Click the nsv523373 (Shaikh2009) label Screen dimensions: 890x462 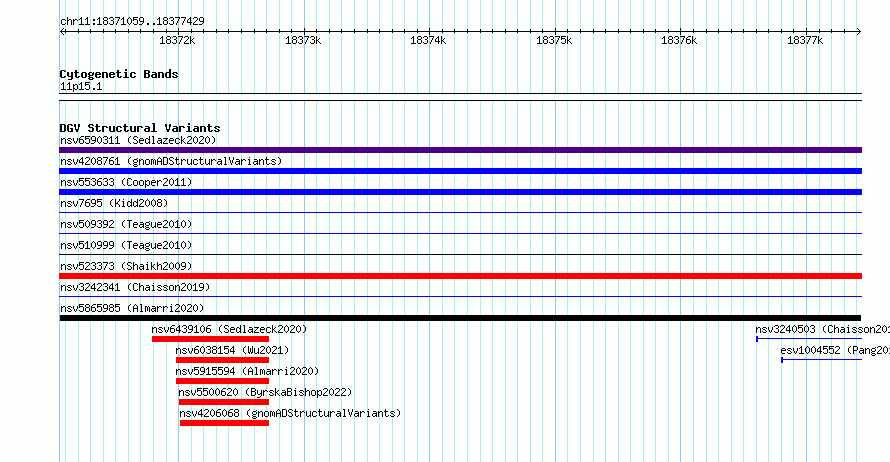(126, 266)
